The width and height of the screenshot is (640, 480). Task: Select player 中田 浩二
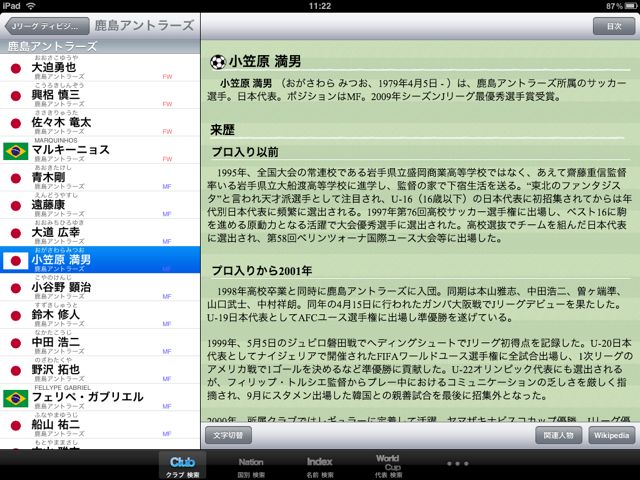(100, 342)
